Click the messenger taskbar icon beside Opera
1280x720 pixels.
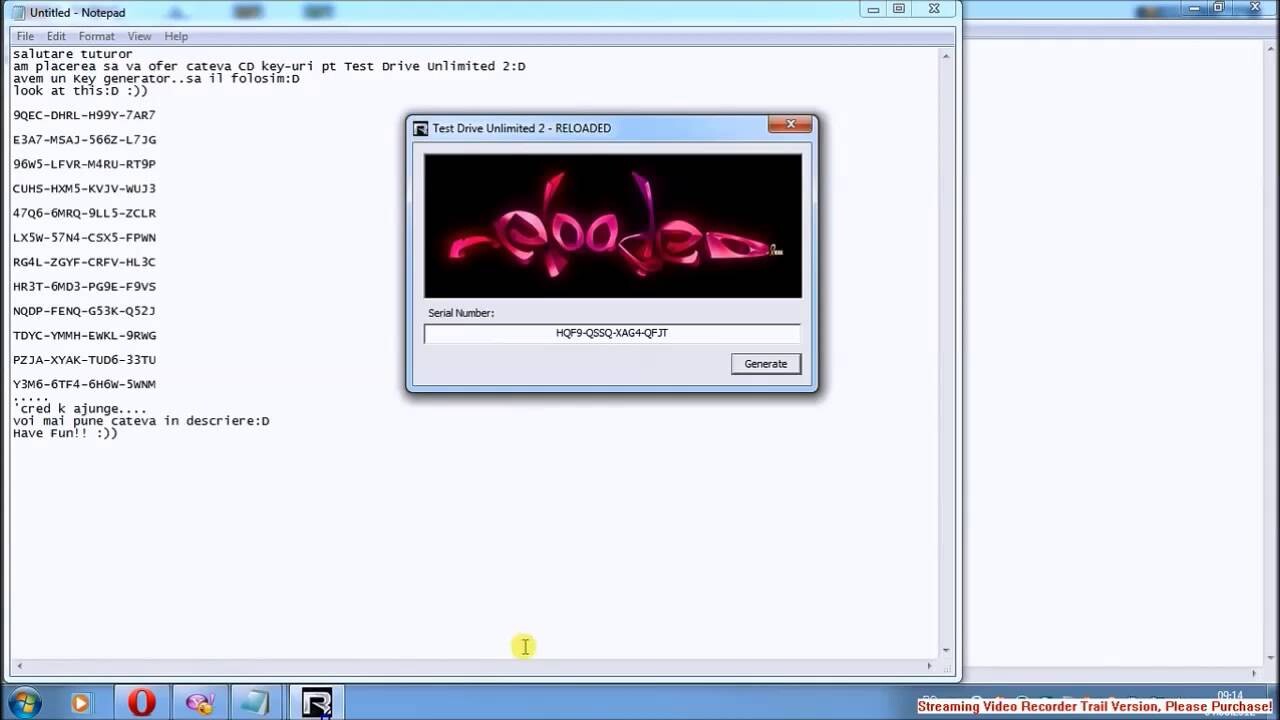199,703
